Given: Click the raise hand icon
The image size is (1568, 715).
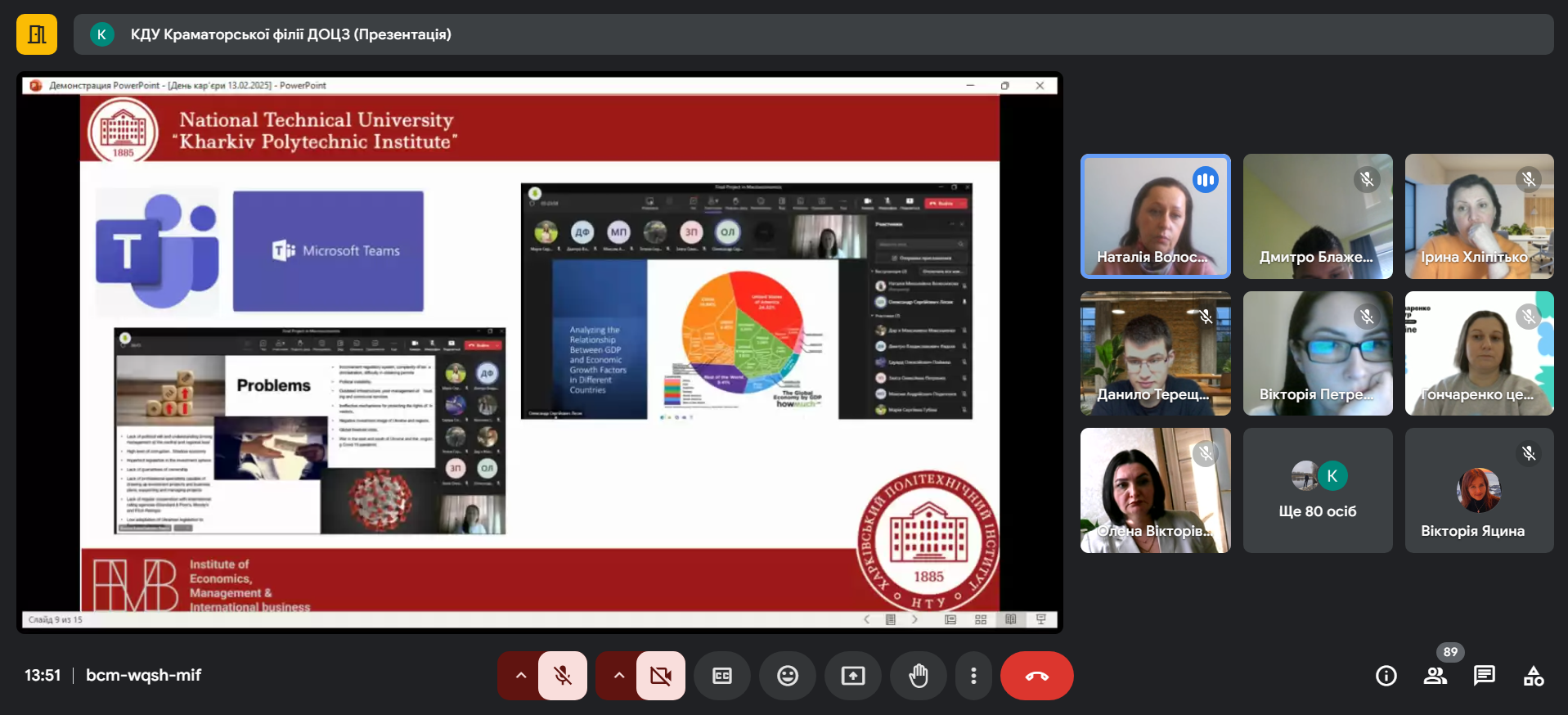Looking at the screenshot, I should point(919,676).
